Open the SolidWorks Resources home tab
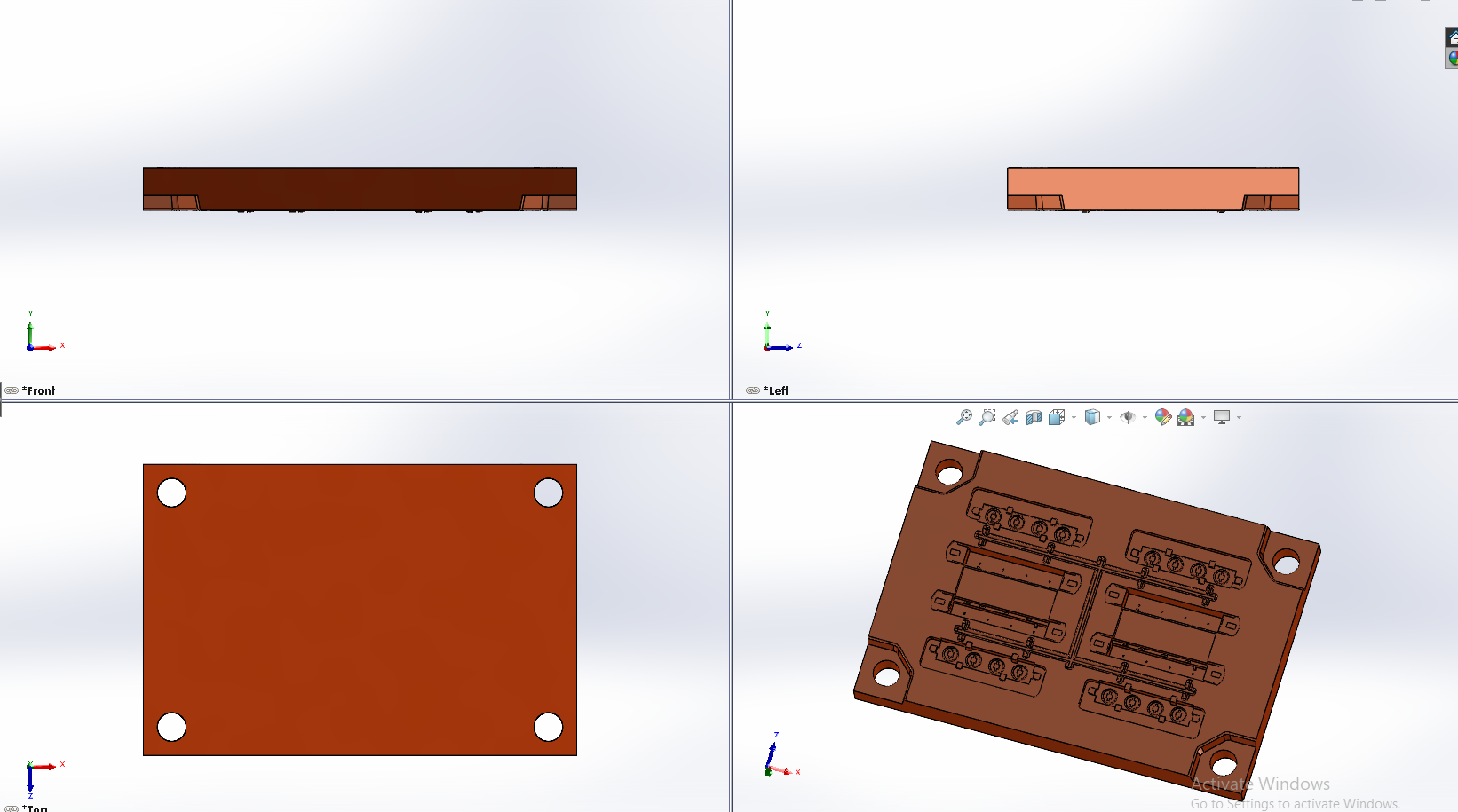Image resolution: width=1458 pixels, height=812 pixels. pyautogui.click(x=1453, y=38)
